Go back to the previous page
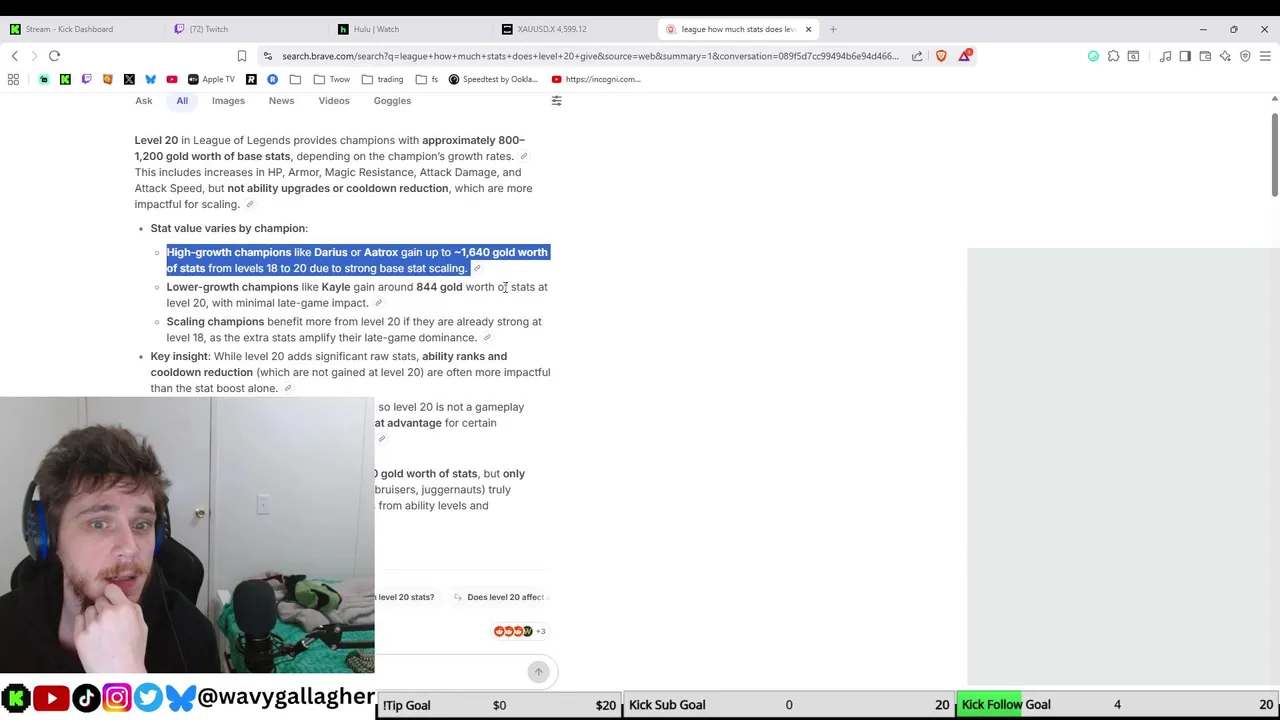 [x=14, y=56]
